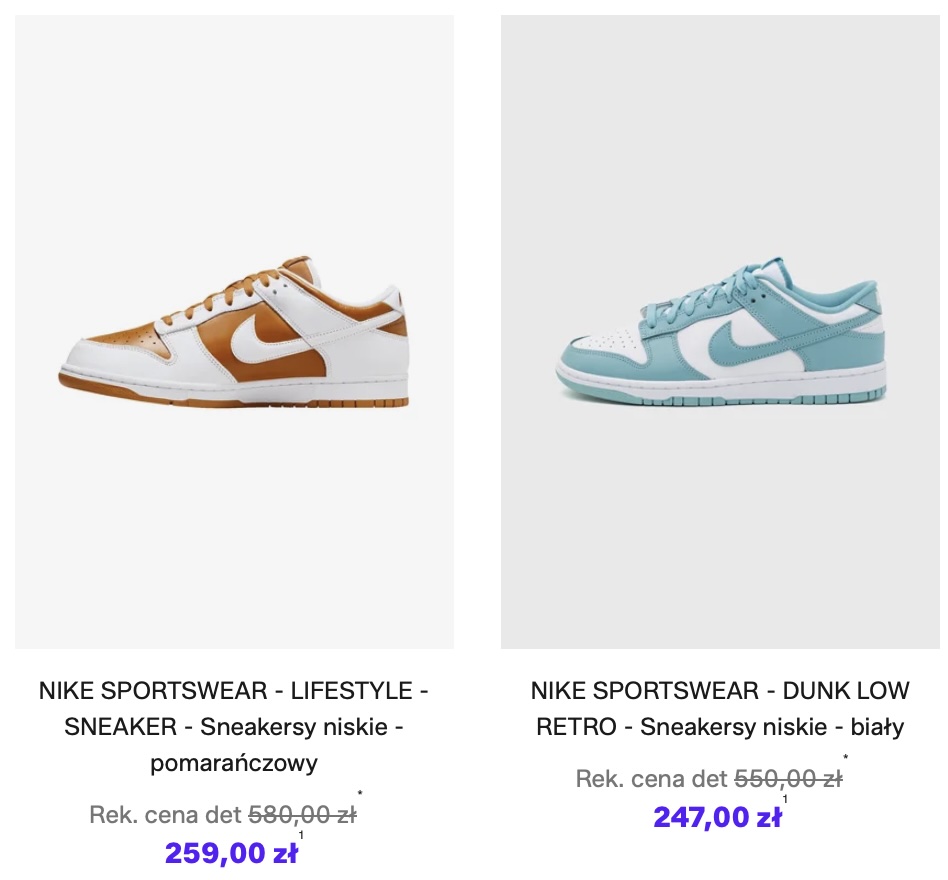Select the 259,00 zł sale price

pos(230,853)
